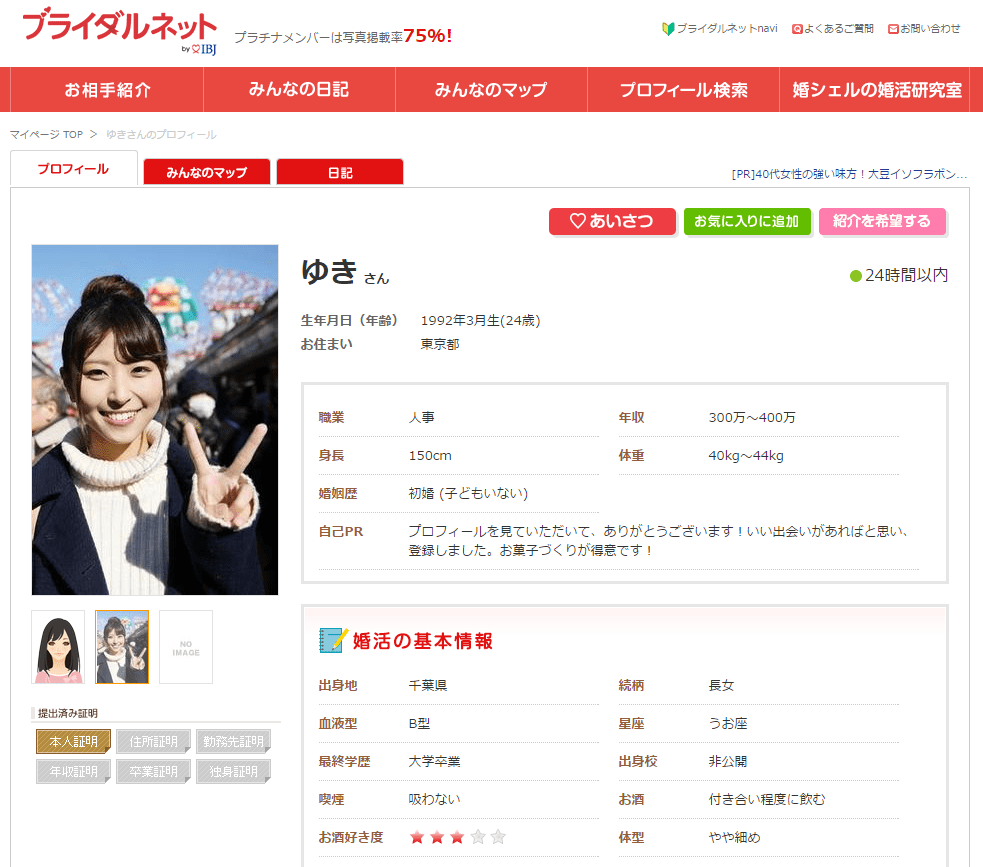Go to みんなの日記 in navigation

[299, 90]
